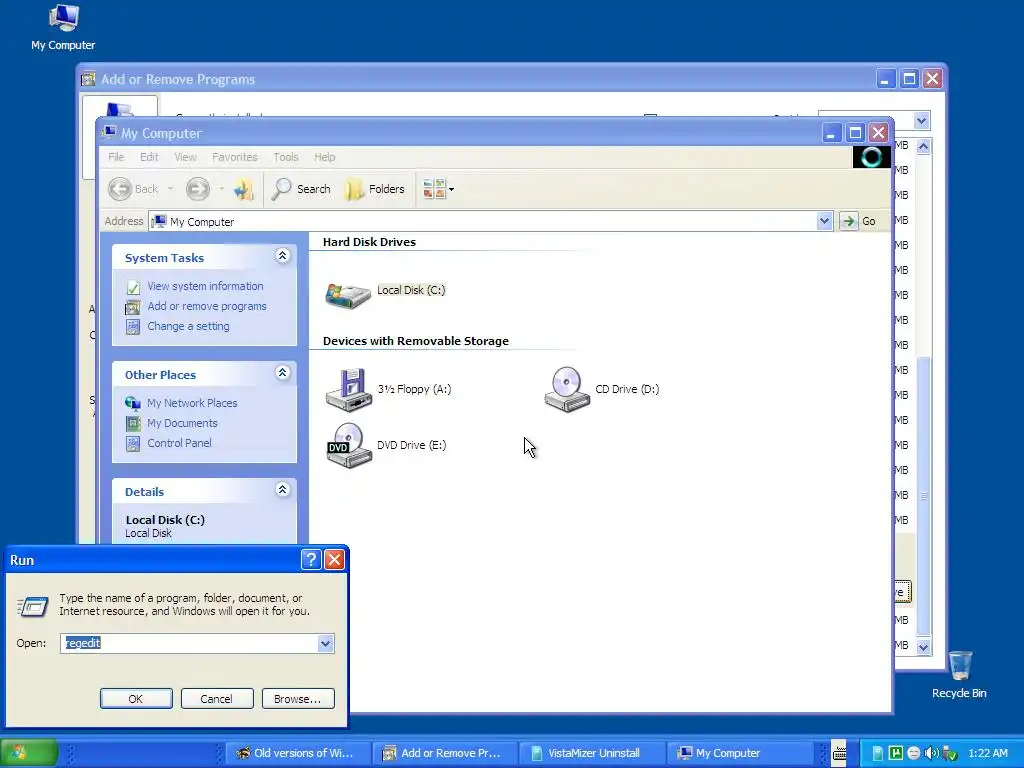Collapse the Other Places panel
This screenshot has height=768, width=1024.
(282, 373)
